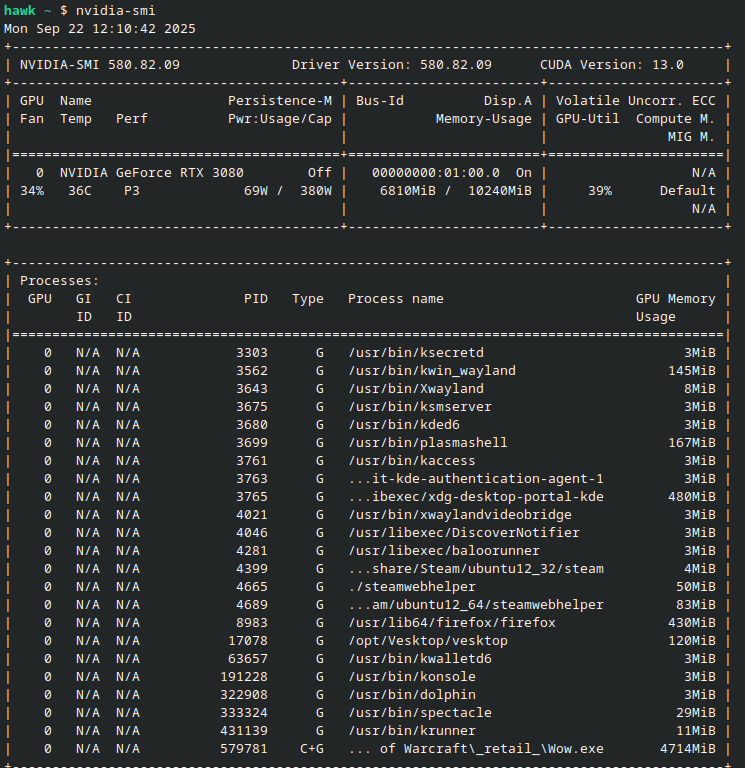This screenshot has width=745, height=768.
Task: Click the 'CUDA Version: 13.0' text
Action: [612, 65]
